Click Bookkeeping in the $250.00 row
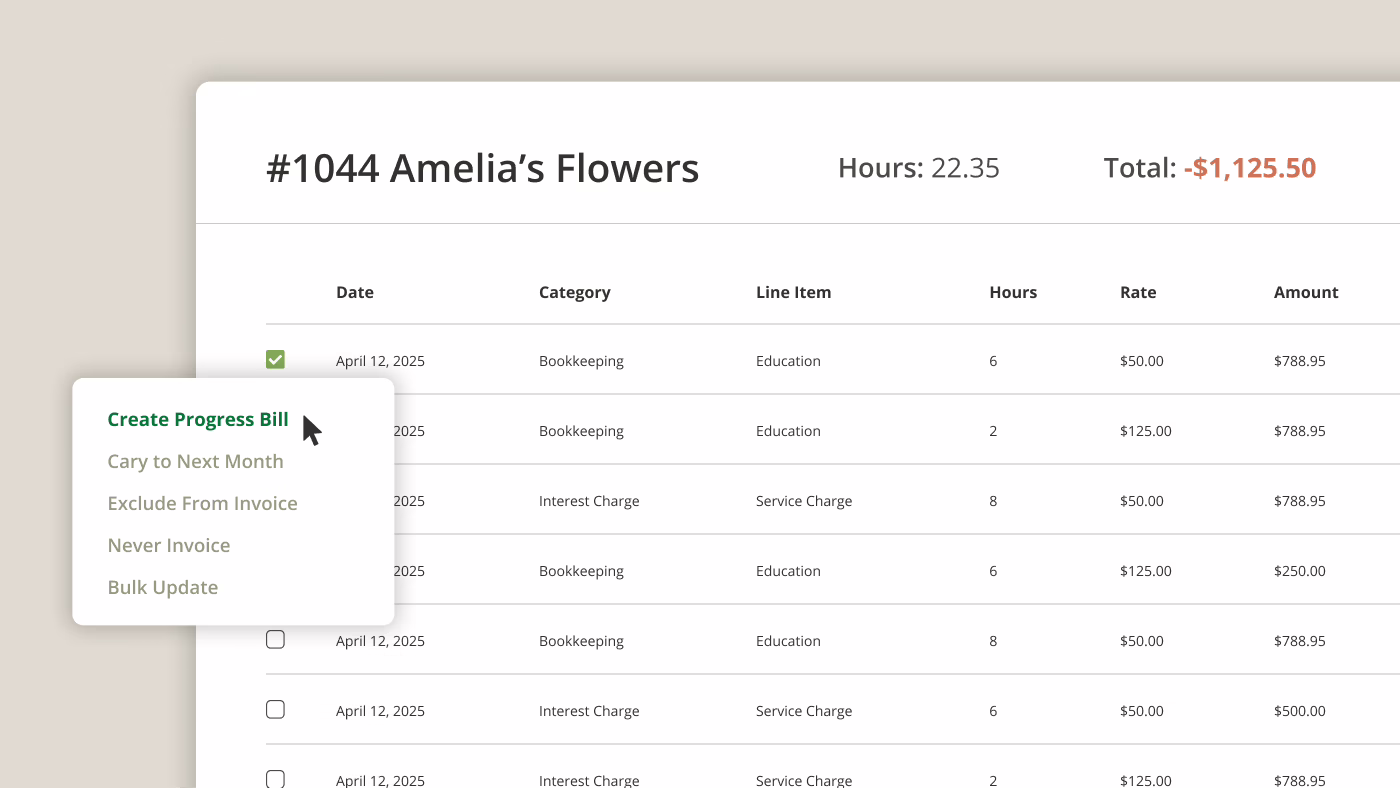The width and height of the screenshot is (1400, 788). point(581,571)
